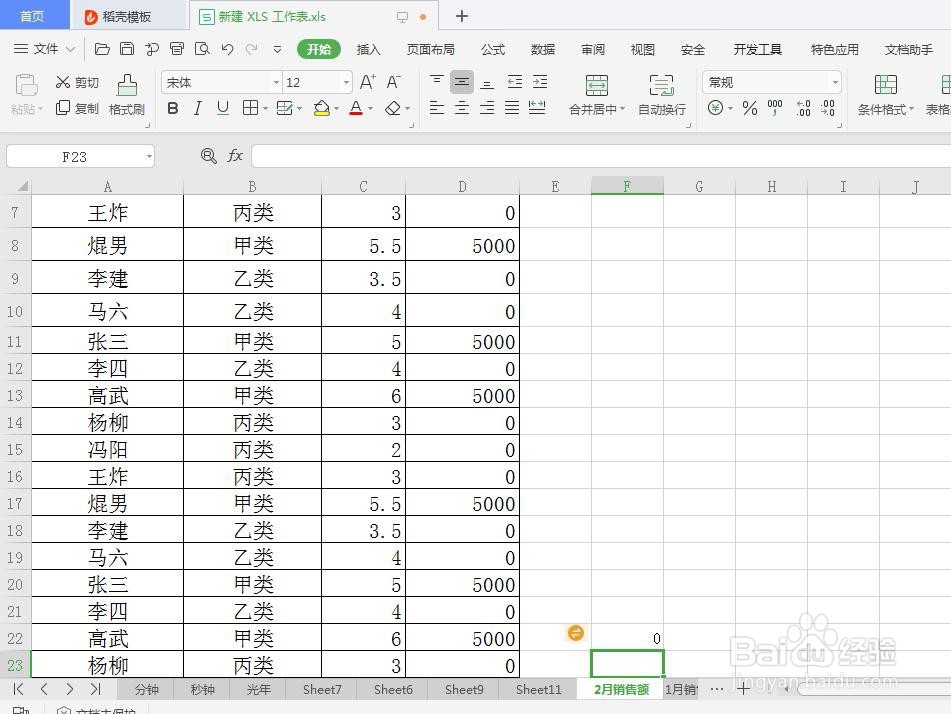Apply italic formatting

(x=197, y=107)
